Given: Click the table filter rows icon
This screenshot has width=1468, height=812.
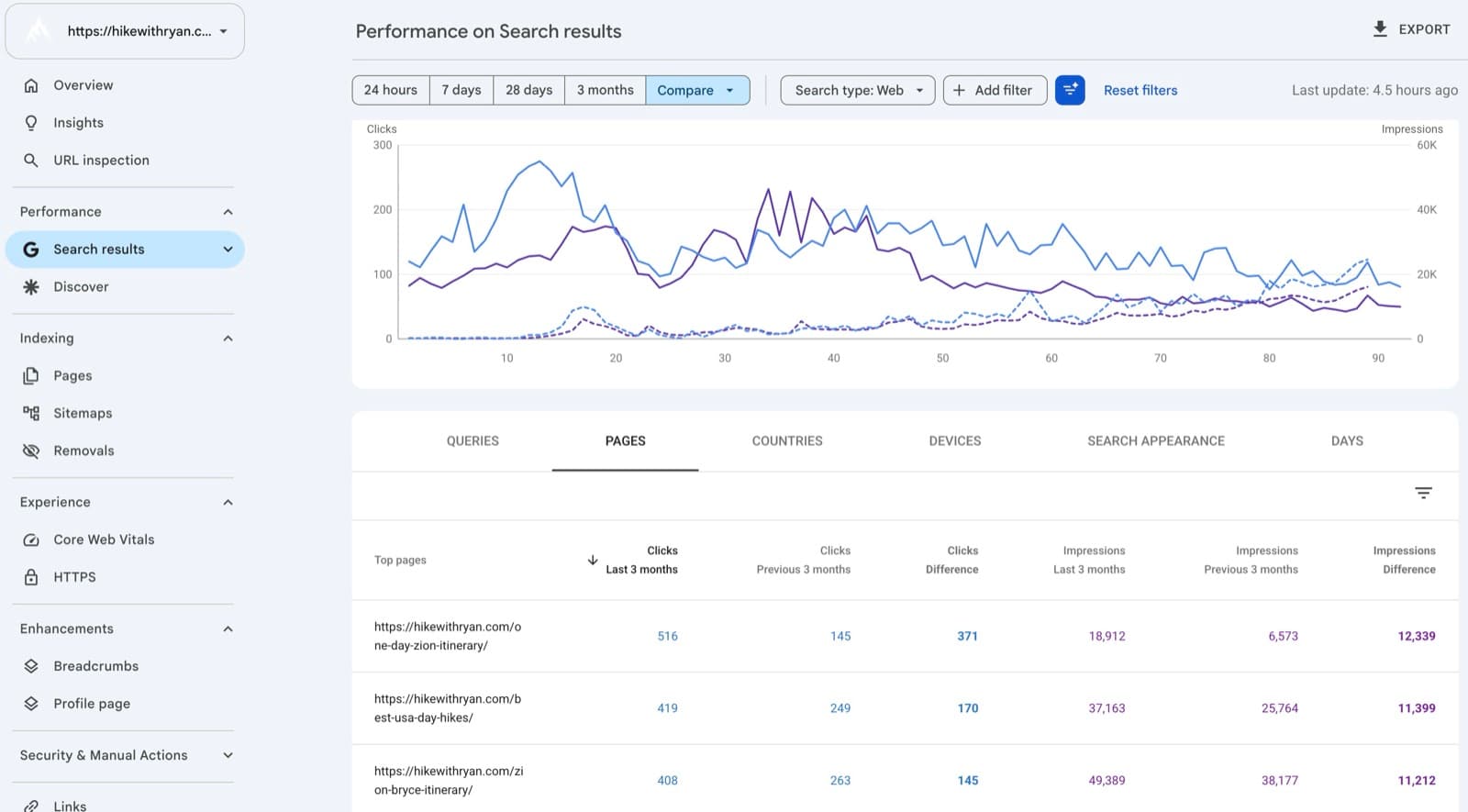Looking at the screenshot, I should (x=1423, y=494).
